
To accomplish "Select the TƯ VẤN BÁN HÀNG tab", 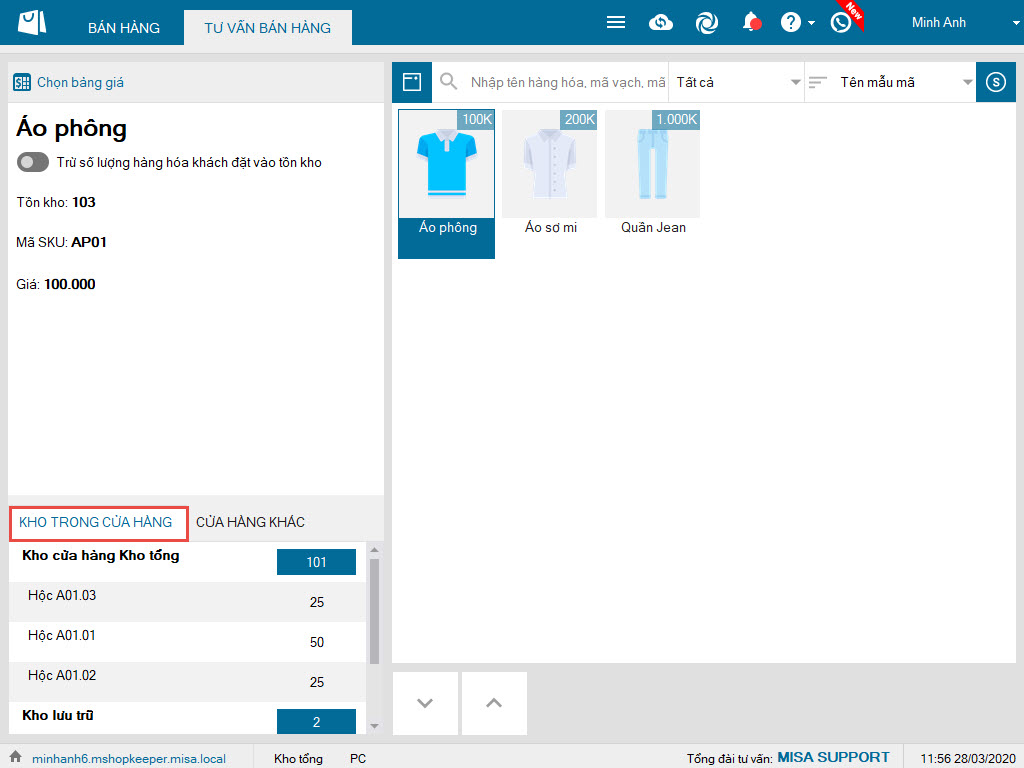I will click(268, 28).
